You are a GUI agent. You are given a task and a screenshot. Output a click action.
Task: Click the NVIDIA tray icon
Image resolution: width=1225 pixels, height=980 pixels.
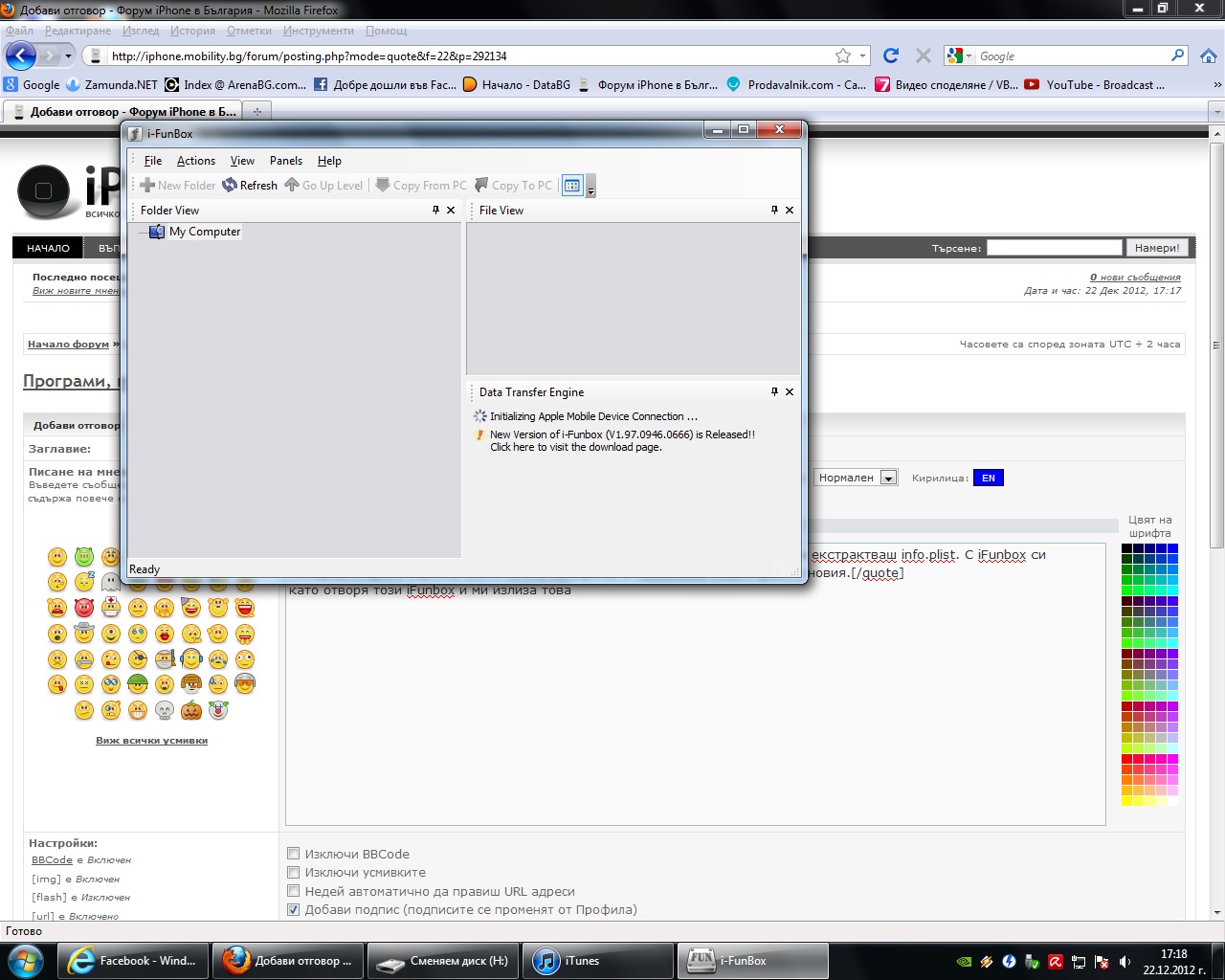pos(964,962)
